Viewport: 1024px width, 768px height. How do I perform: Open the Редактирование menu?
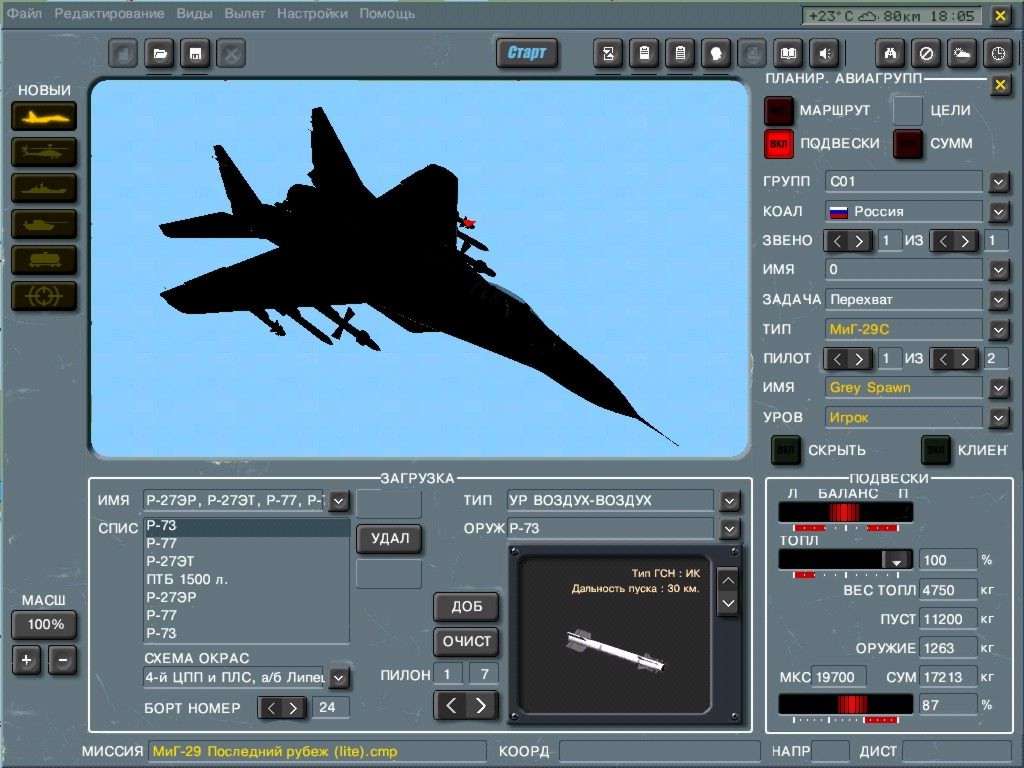pyautogui.click(x=109, y=13)
